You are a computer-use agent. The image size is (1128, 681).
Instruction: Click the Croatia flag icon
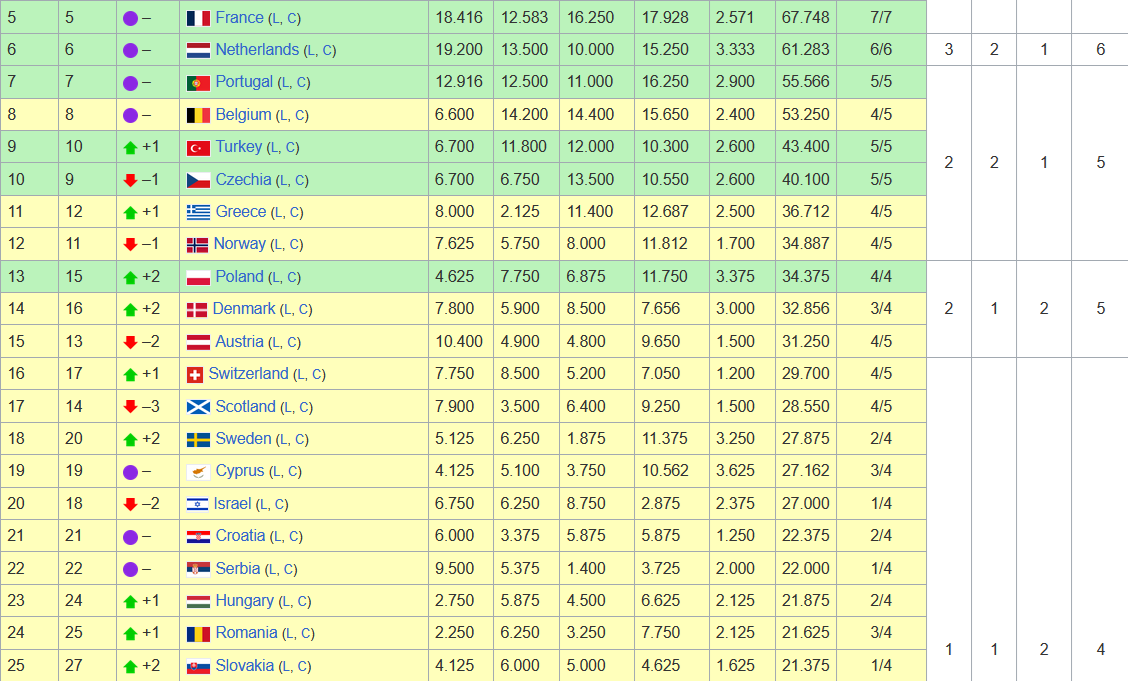pos(198,536)
